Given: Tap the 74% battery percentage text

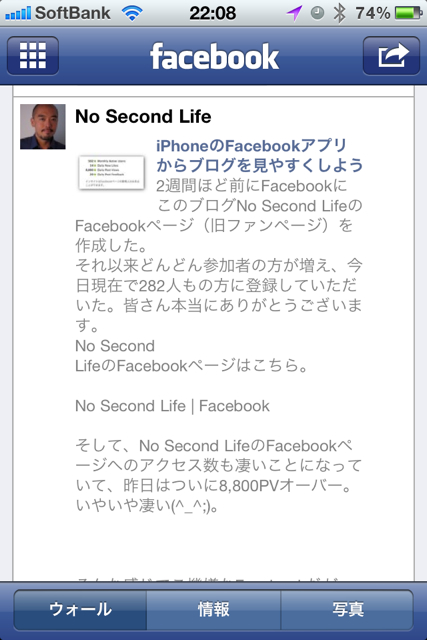Looking at the screenshot, I should click(x=373, y=13).
